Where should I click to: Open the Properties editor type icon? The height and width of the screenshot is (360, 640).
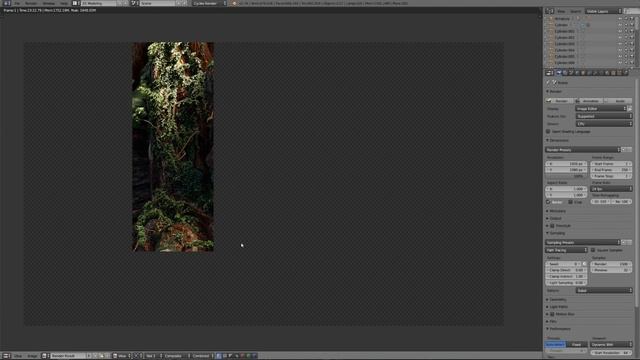[549, 73]
